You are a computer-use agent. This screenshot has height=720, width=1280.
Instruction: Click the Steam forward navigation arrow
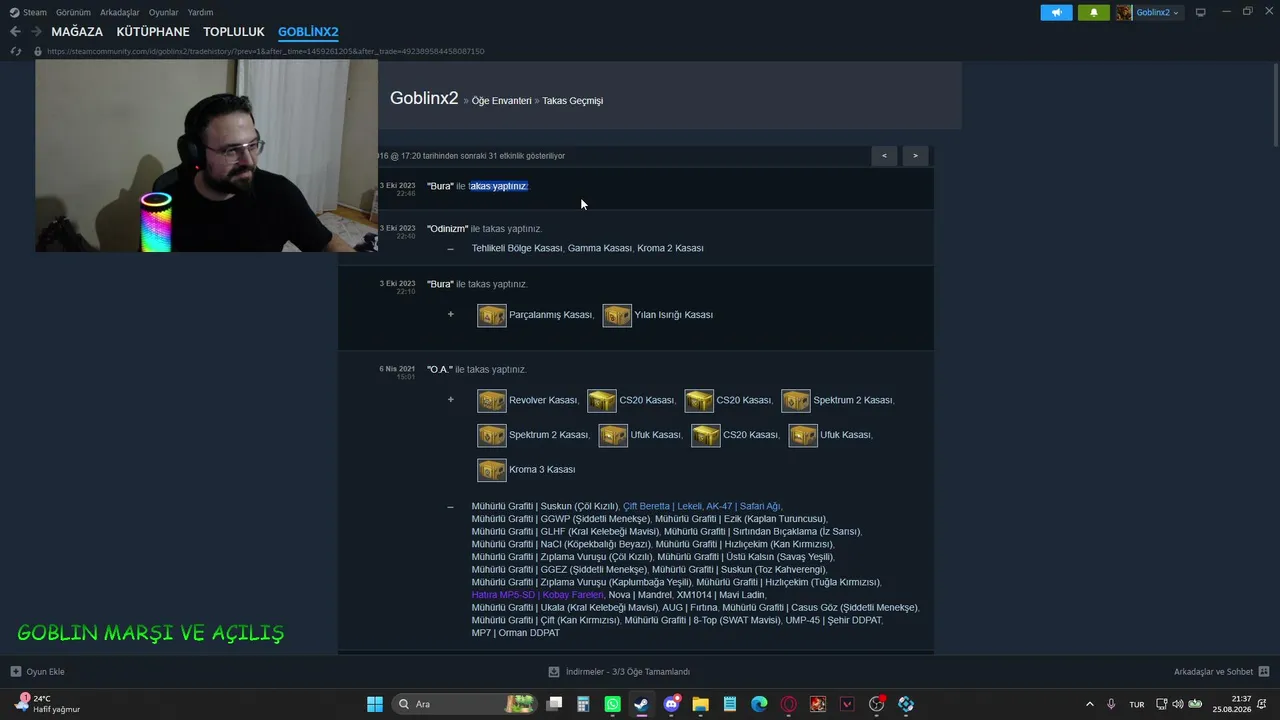36,32
